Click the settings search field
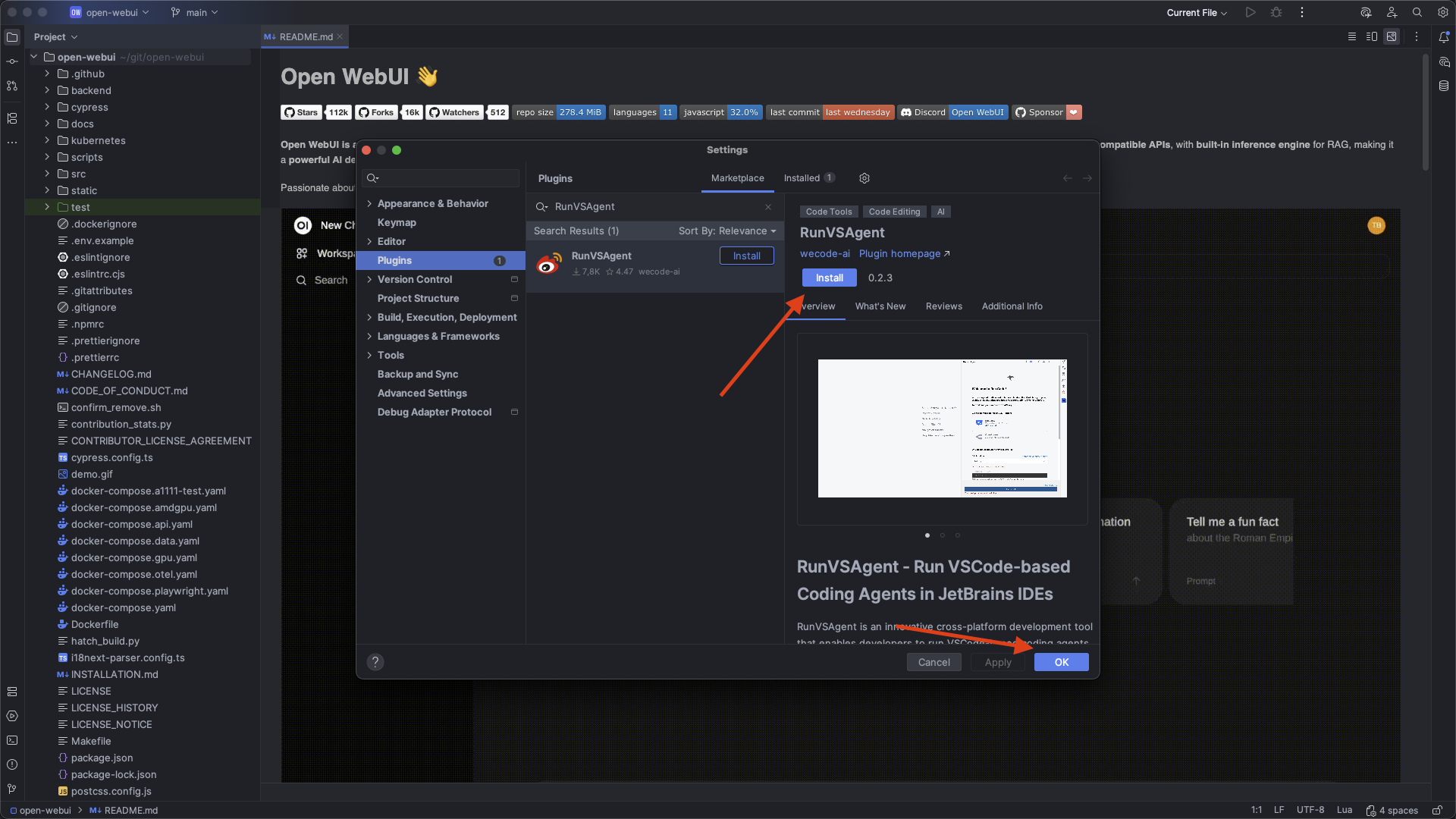 (441, 178)
